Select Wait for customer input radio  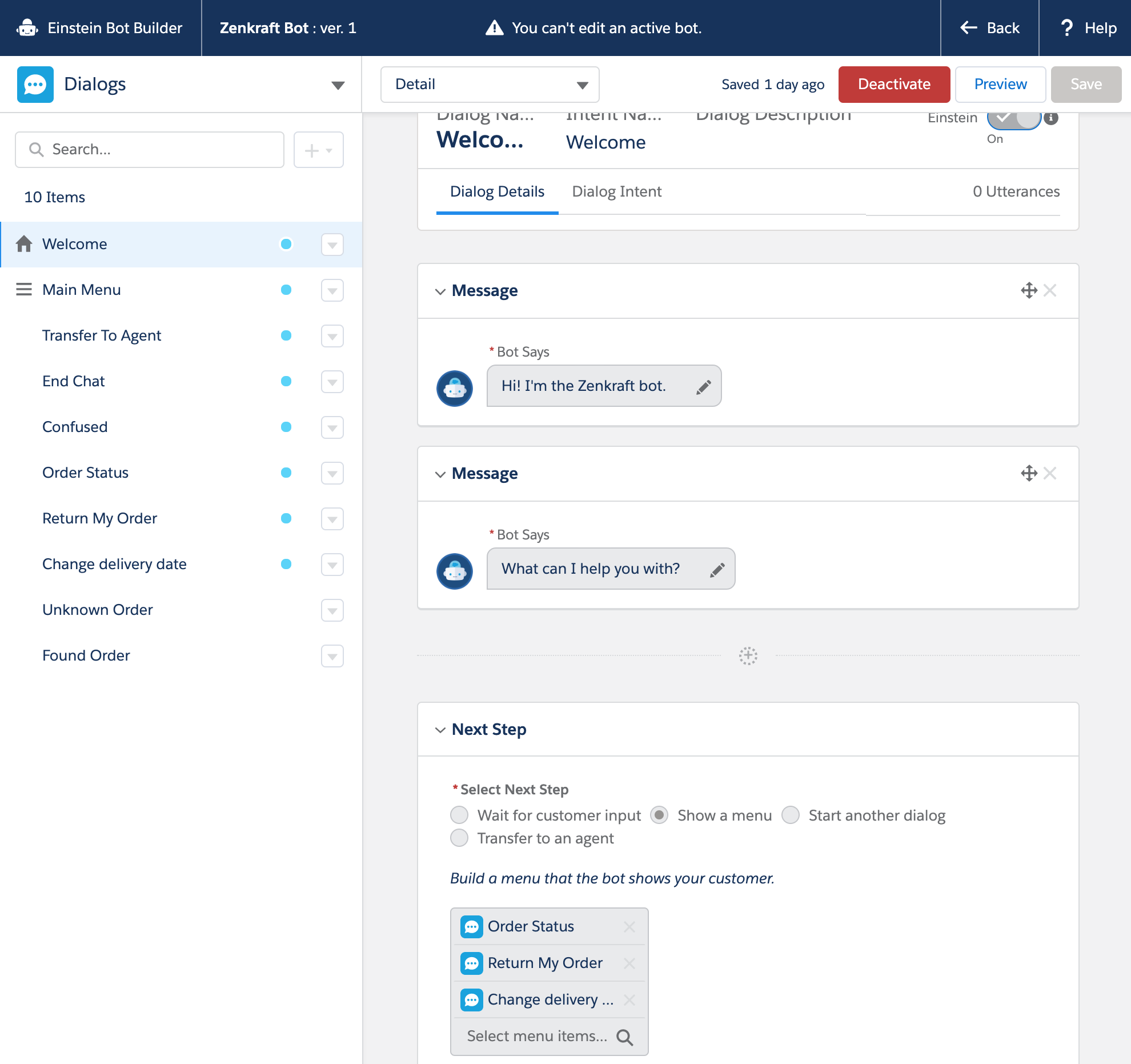(459, 815)
